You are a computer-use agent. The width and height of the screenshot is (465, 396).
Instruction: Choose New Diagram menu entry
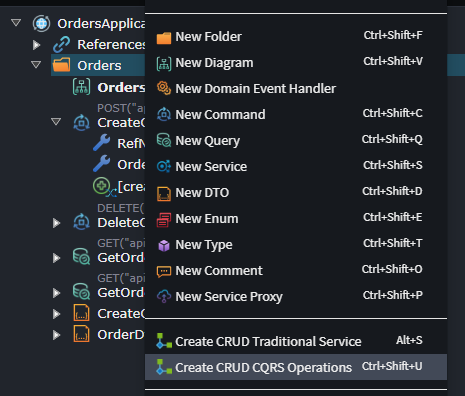(296, 63)
